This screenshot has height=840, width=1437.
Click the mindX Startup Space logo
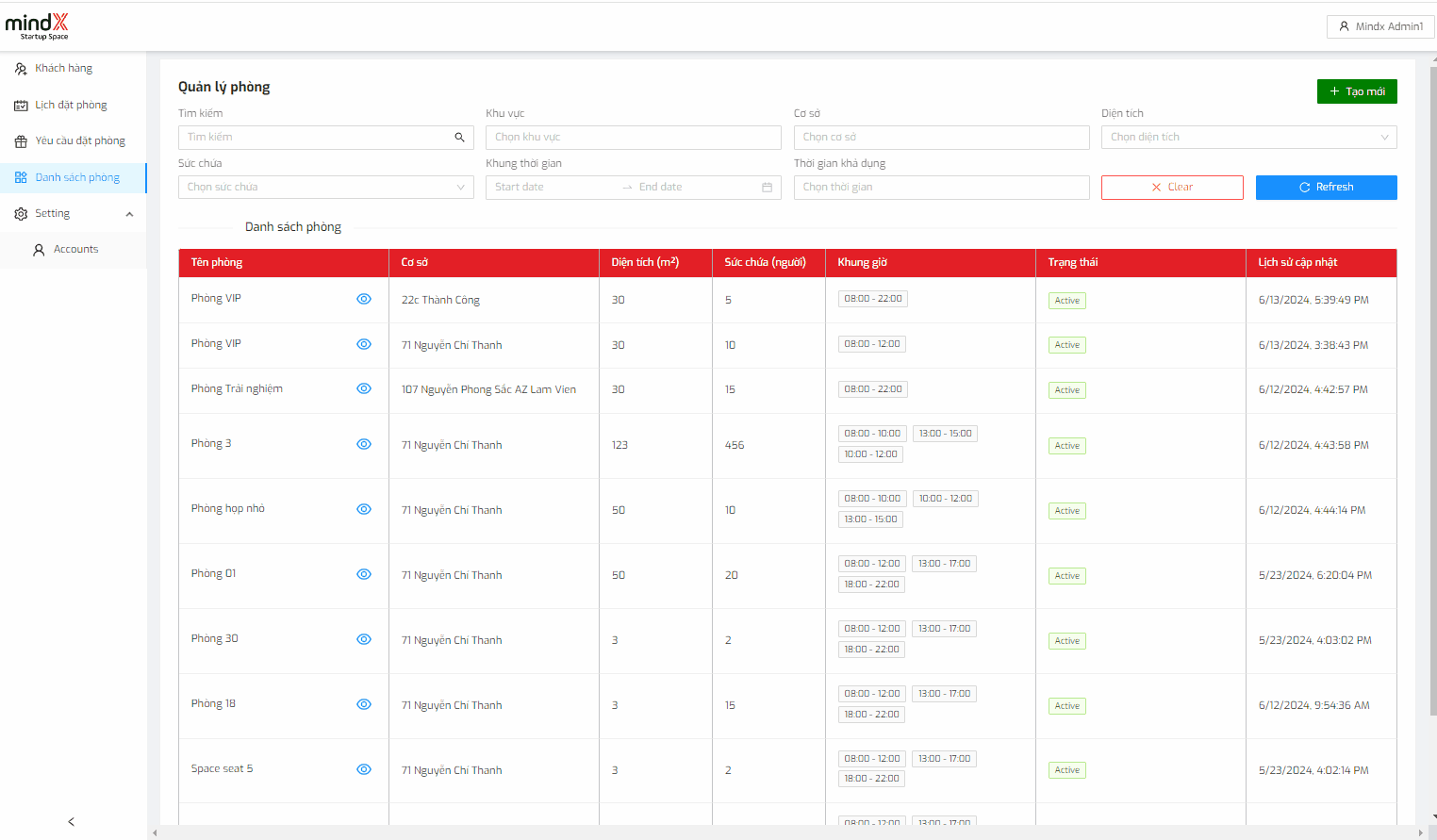(37, 26)
